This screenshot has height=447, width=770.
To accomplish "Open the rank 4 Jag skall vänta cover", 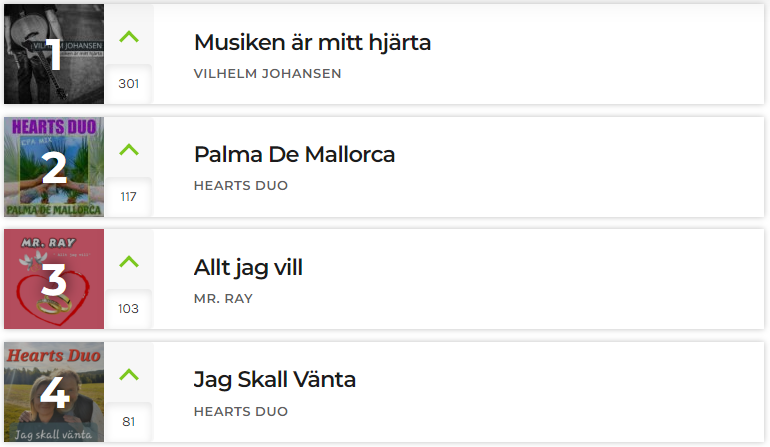I will pos(54,392).
